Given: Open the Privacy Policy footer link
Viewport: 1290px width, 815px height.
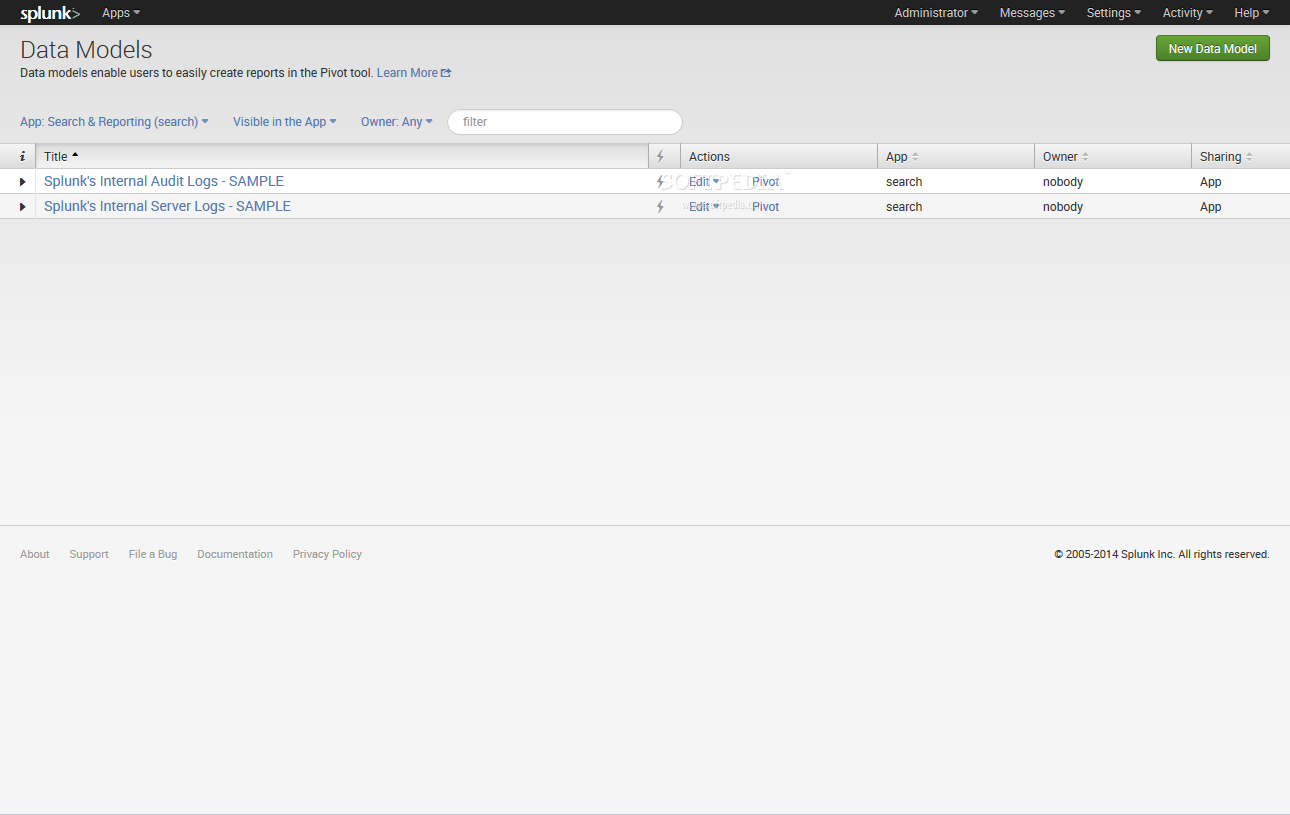Looking at the screenshot, I should click(x=327, y=554).
